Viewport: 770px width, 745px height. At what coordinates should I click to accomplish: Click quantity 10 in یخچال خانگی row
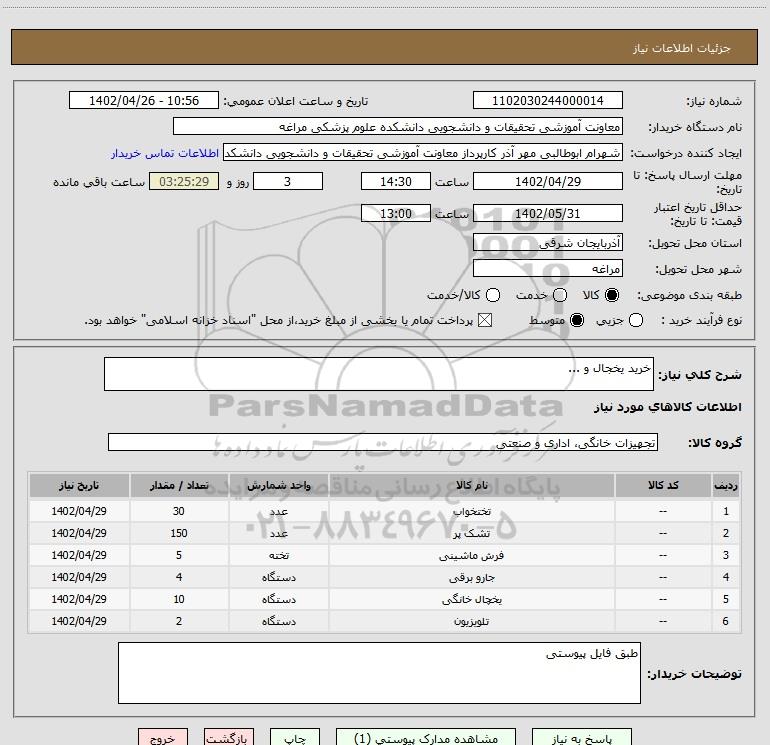tap(179, 600)
